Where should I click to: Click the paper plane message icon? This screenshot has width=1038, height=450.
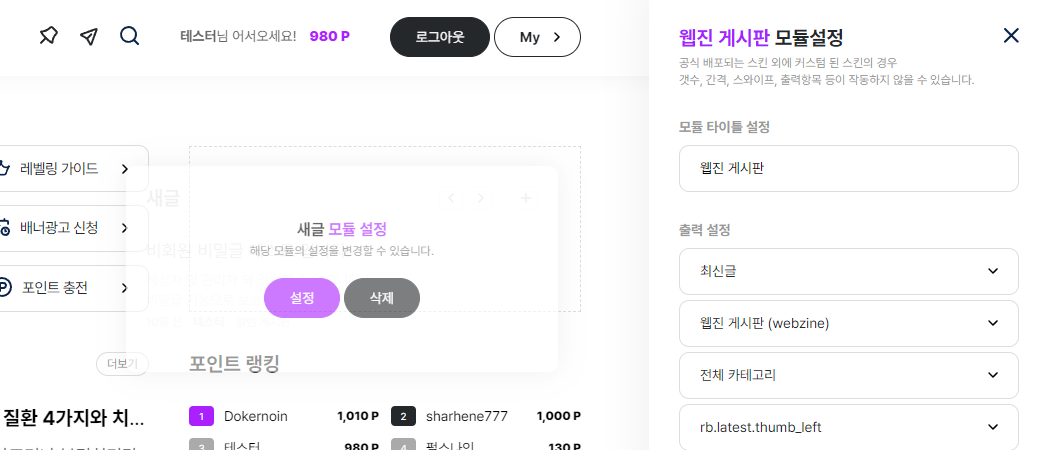pyautogui.click(x=89, y=37)
